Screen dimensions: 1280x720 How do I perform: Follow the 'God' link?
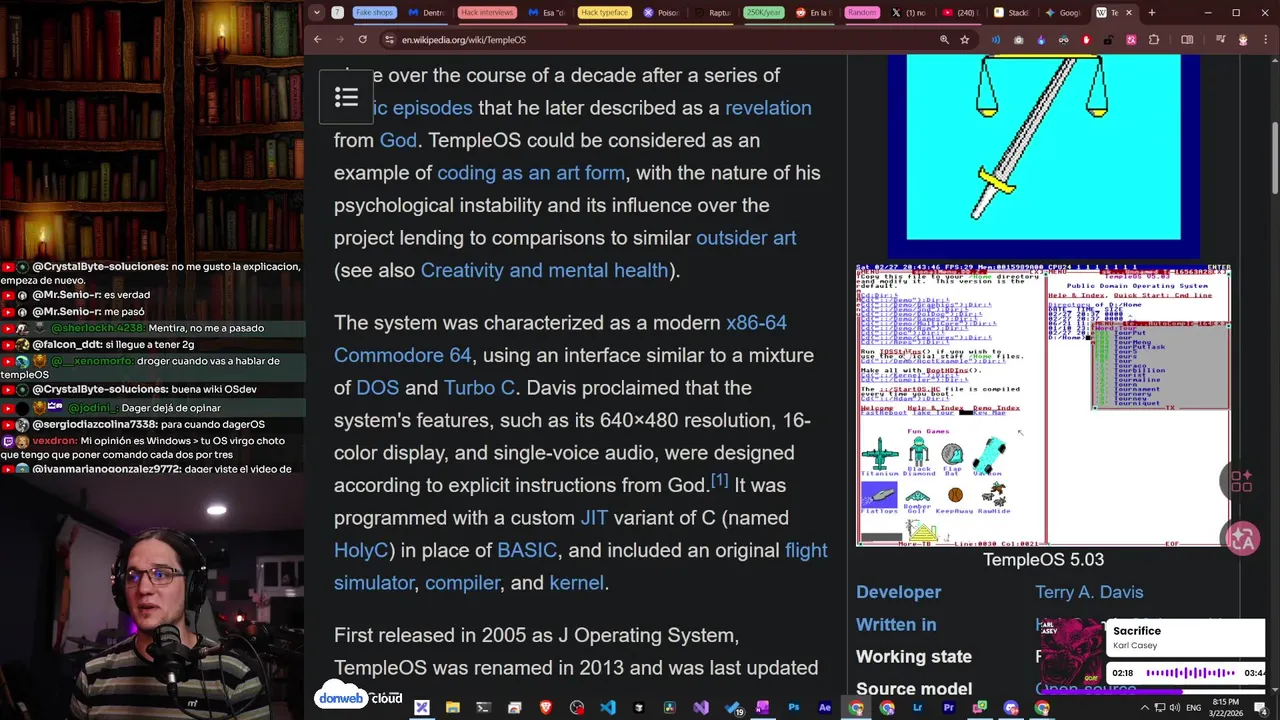(x=398, y=140)
